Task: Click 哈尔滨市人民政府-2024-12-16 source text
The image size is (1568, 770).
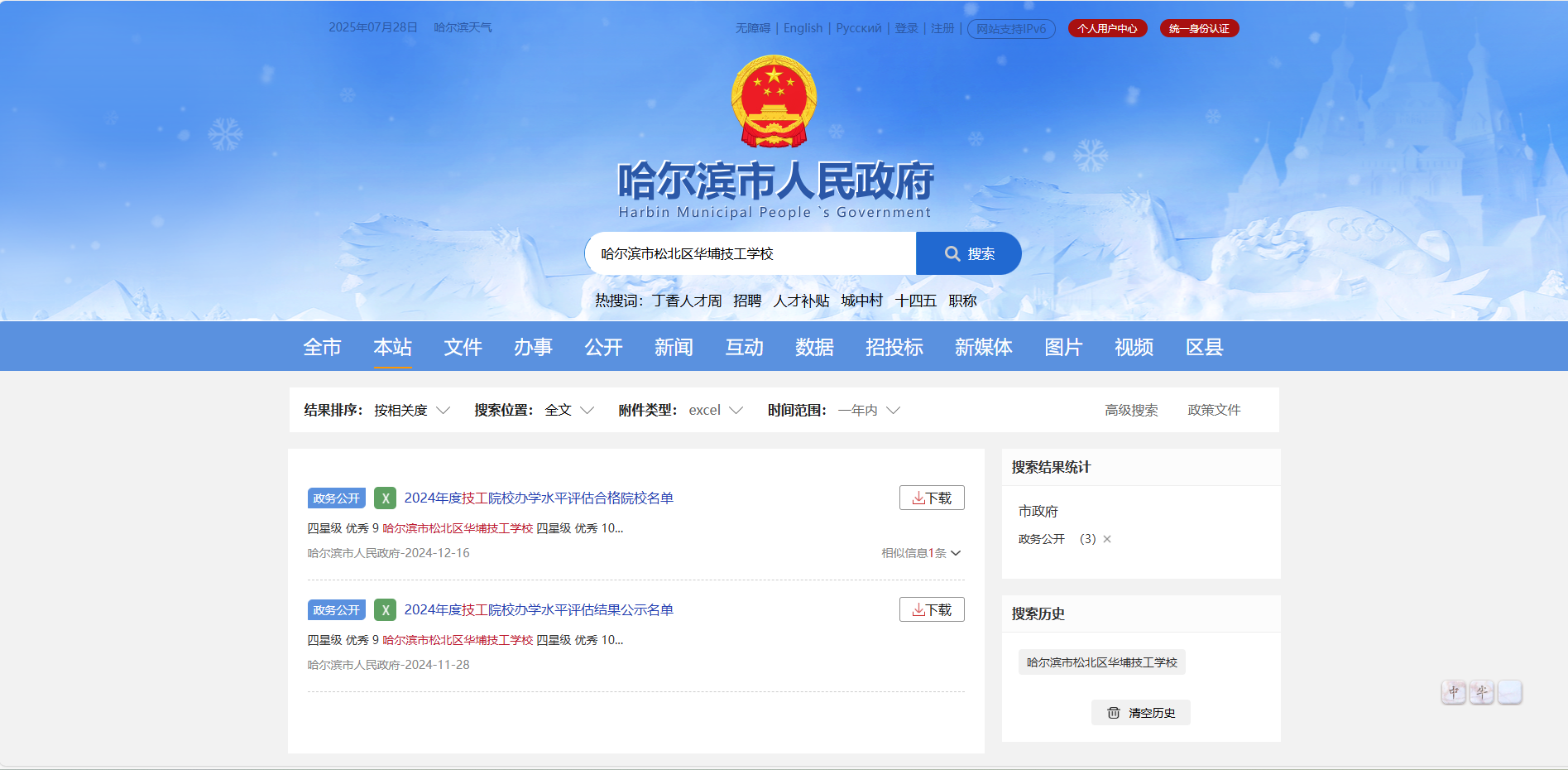Action: [x=388, y=553]
